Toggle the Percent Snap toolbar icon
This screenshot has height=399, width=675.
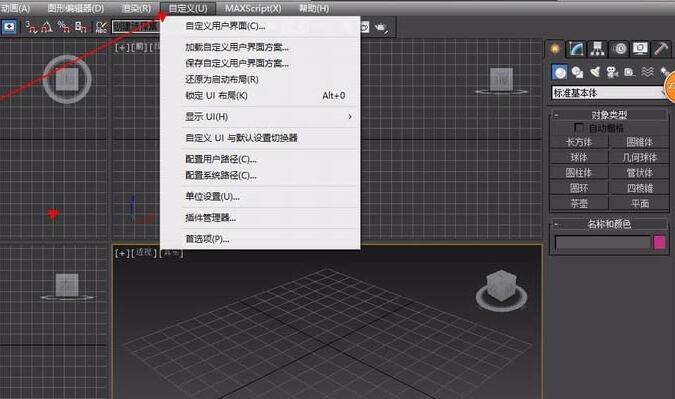[x=64, y=28]
